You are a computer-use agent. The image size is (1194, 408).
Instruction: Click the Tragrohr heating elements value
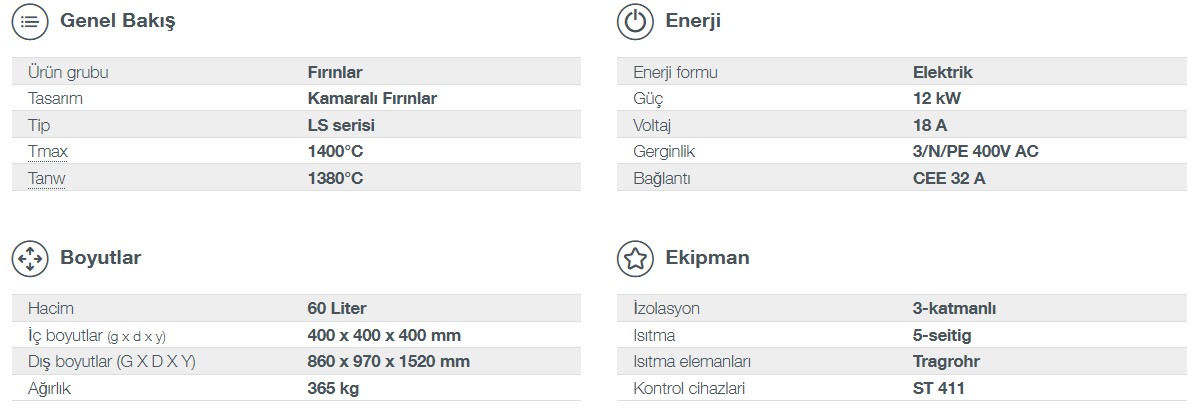click(x=947, y=362)
